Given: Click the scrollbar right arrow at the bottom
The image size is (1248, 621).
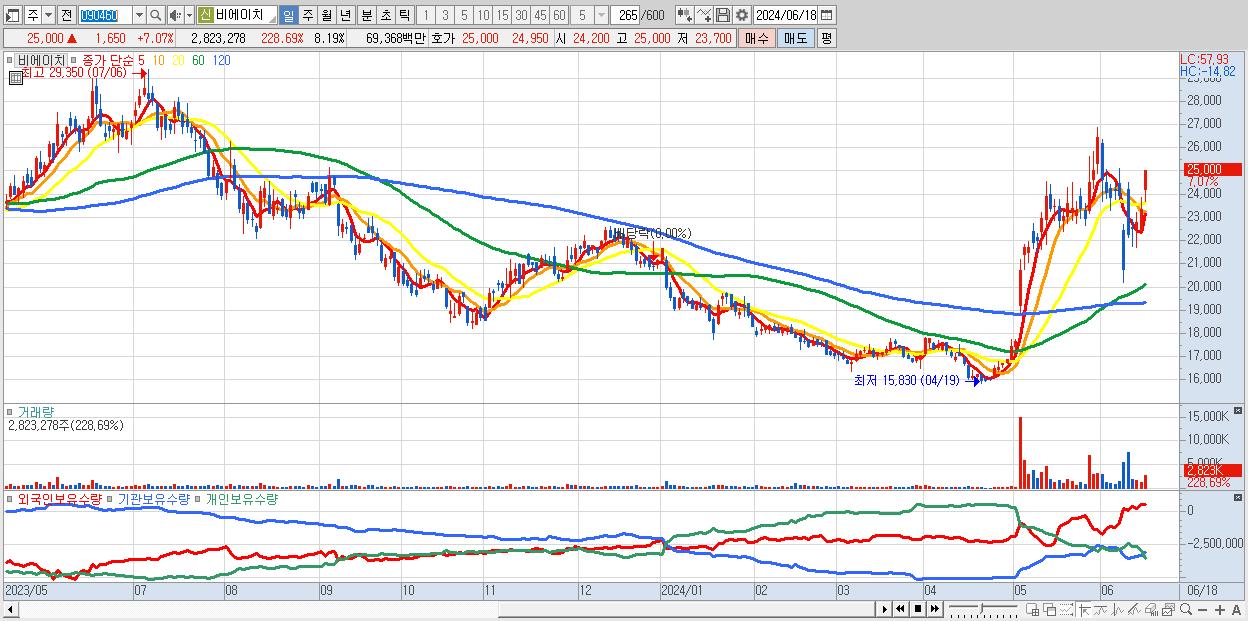Looking at the screenshot, I should 885,609.
